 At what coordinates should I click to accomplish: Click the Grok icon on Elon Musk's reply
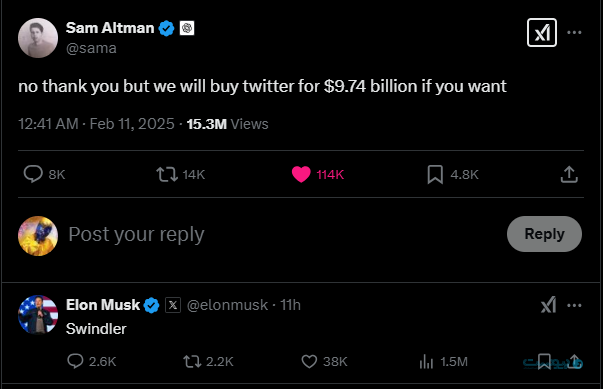(548, 305)
